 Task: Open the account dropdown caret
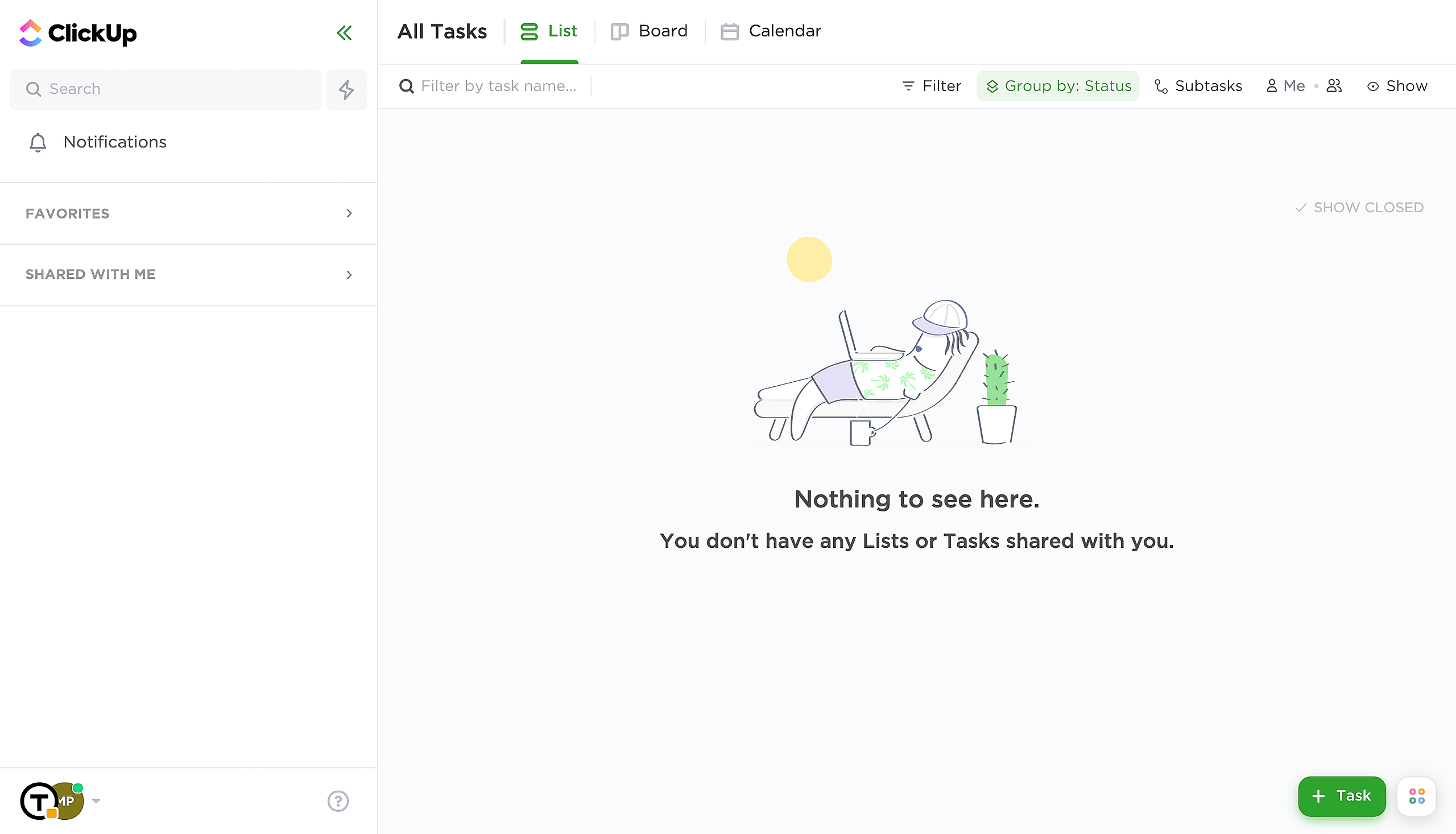(x=96, y=801)
